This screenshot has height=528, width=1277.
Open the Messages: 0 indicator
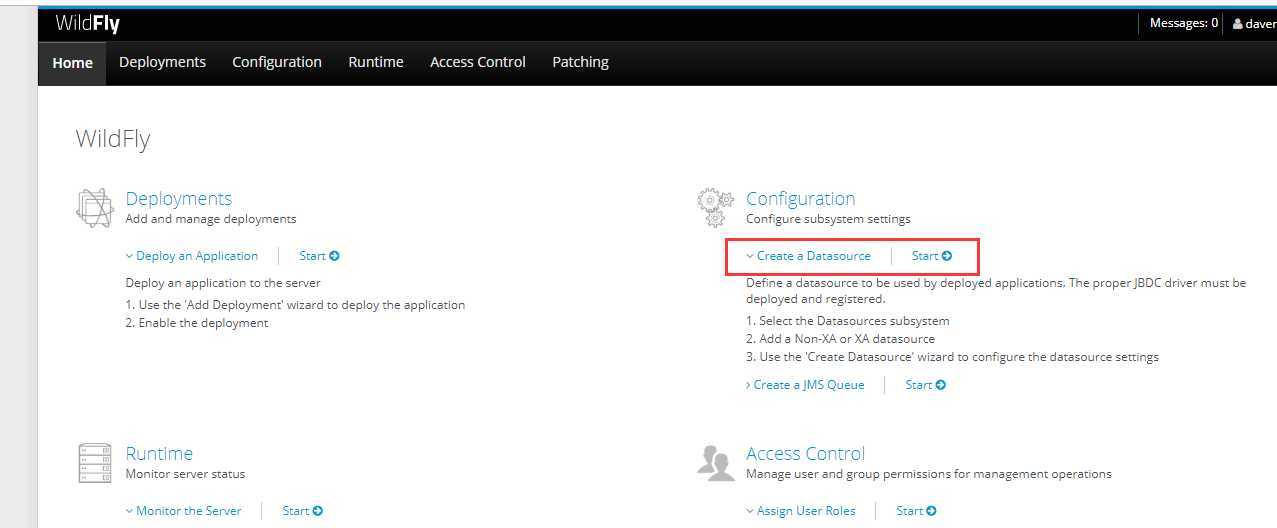(1184, 23)
